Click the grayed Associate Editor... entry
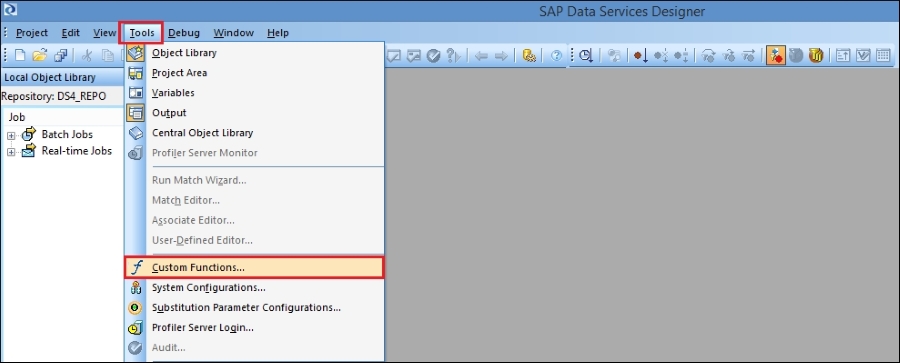 [254, 221]
